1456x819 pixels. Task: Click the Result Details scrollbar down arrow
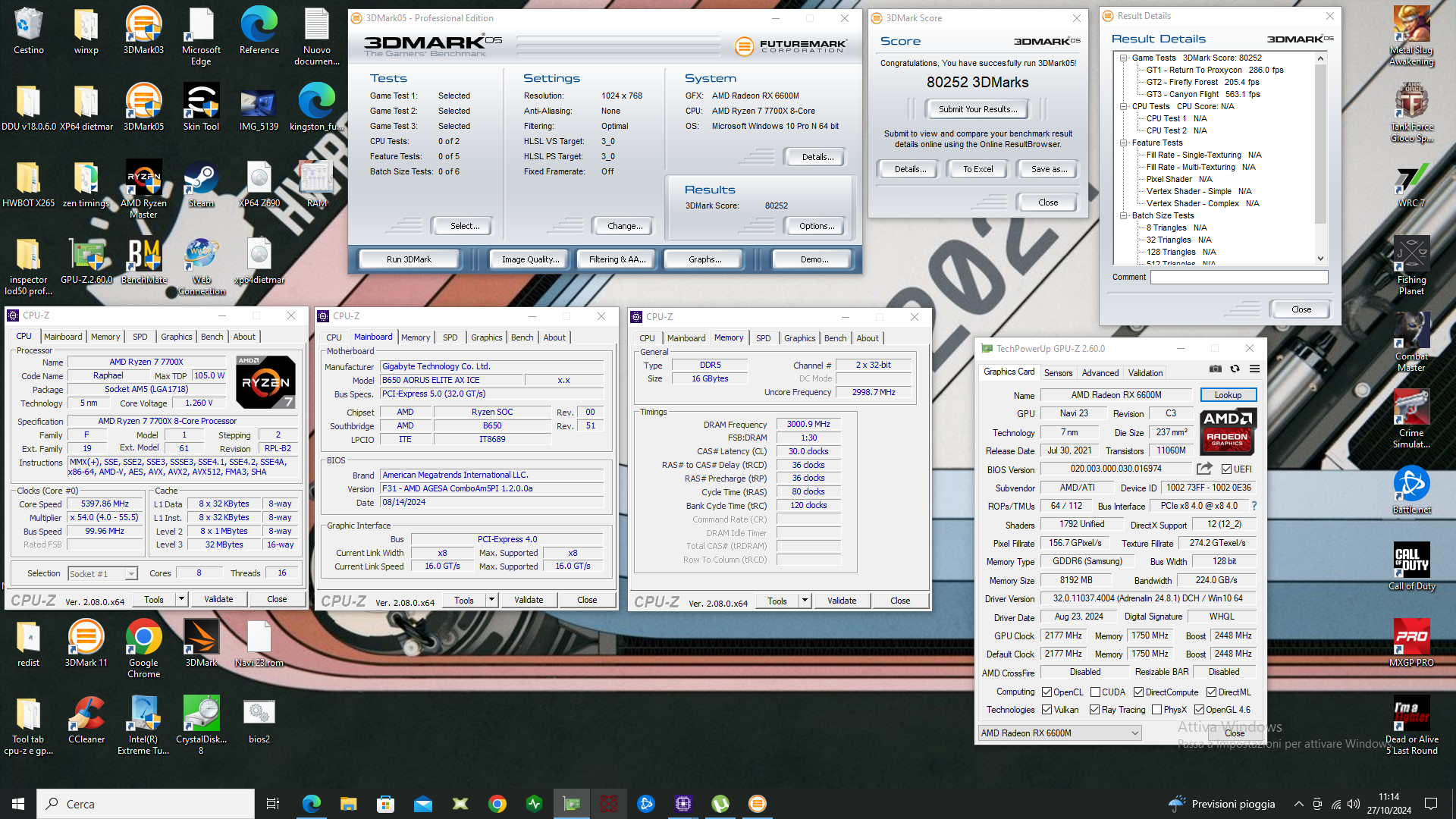tap(1320, 259)
